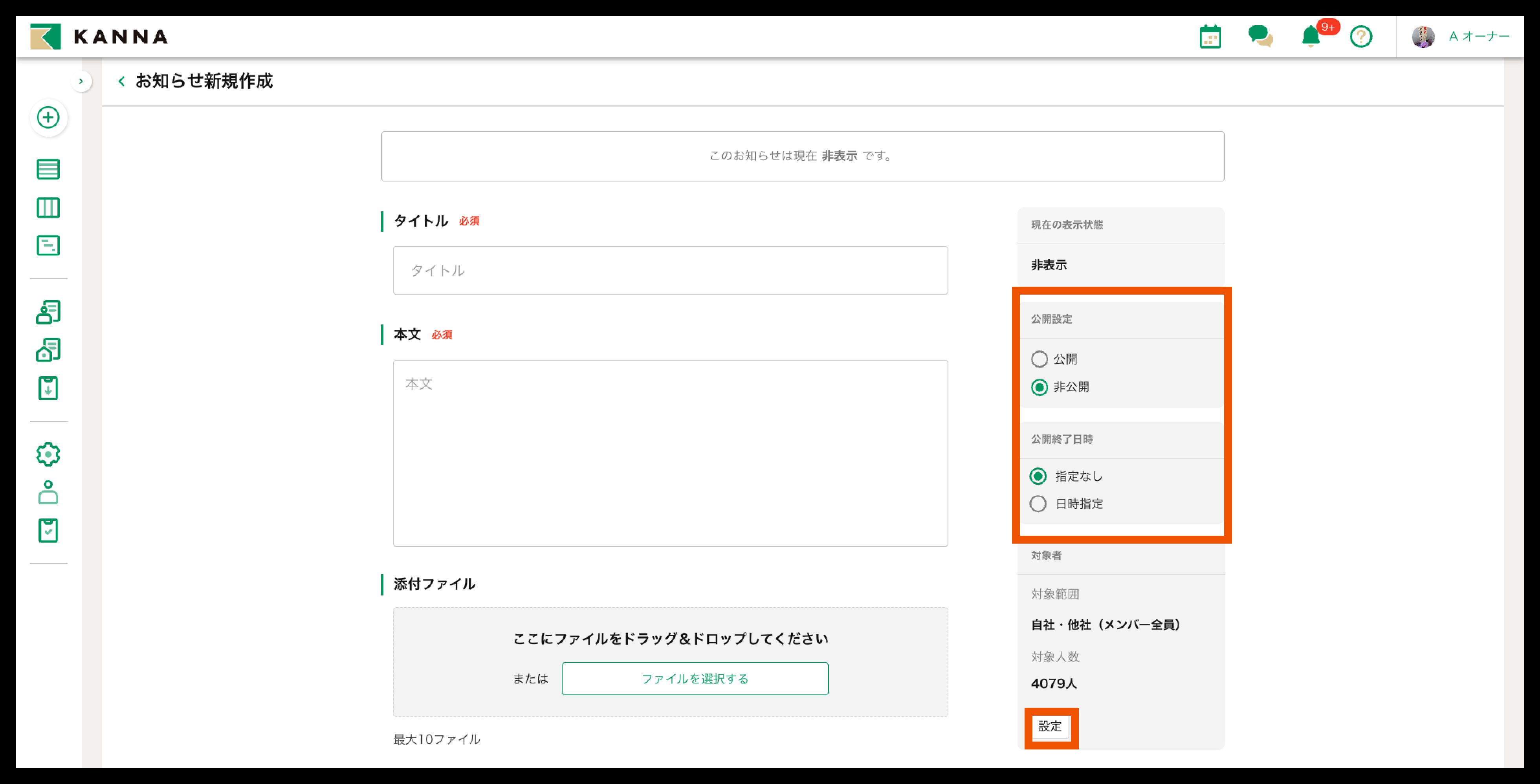Click into the 本文 text area

(669, 453)
